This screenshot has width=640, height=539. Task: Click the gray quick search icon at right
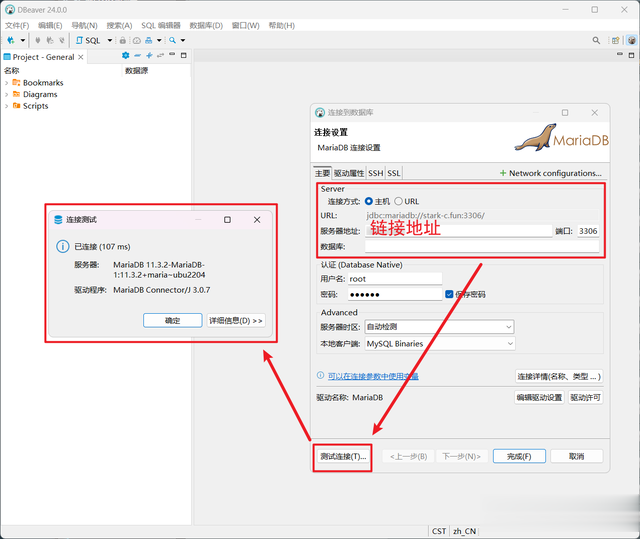pos(596,40)
